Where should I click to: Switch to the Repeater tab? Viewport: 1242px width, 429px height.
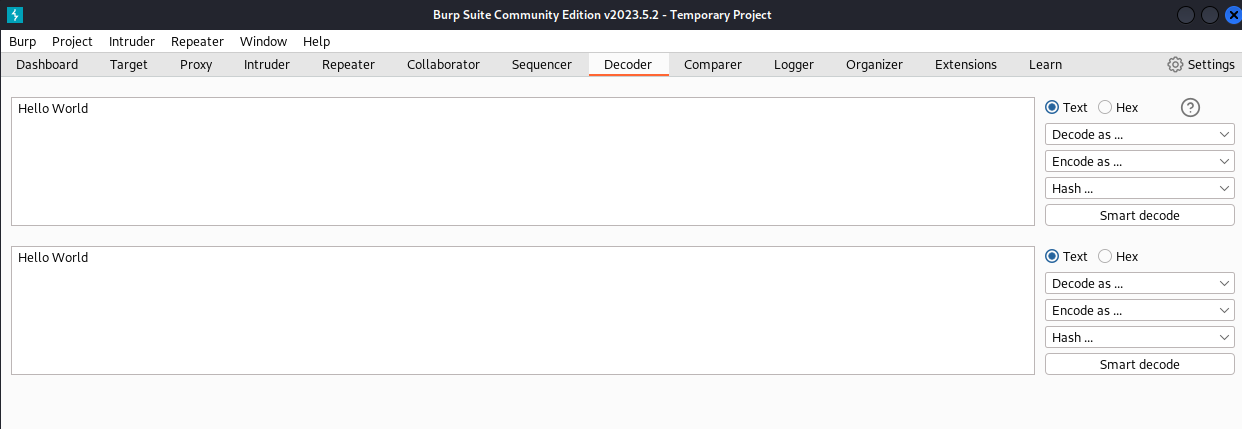348,64
